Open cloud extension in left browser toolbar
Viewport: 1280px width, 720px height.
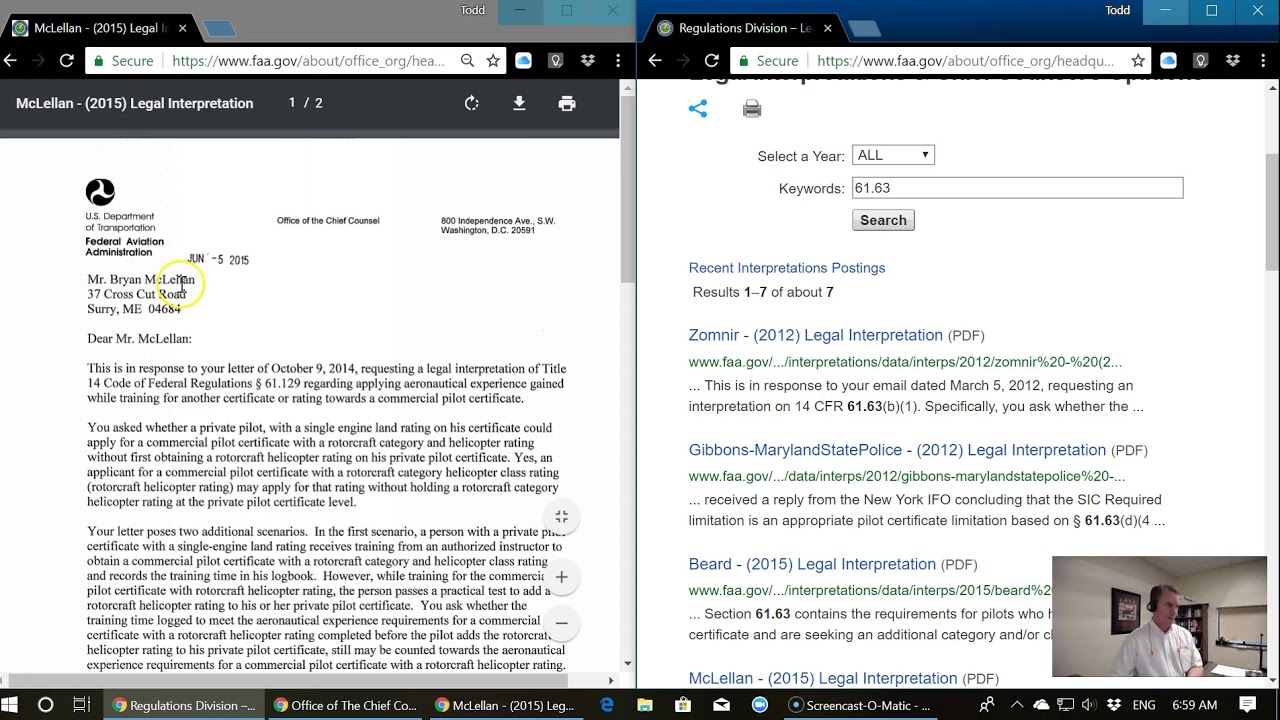tap(523, 61)
